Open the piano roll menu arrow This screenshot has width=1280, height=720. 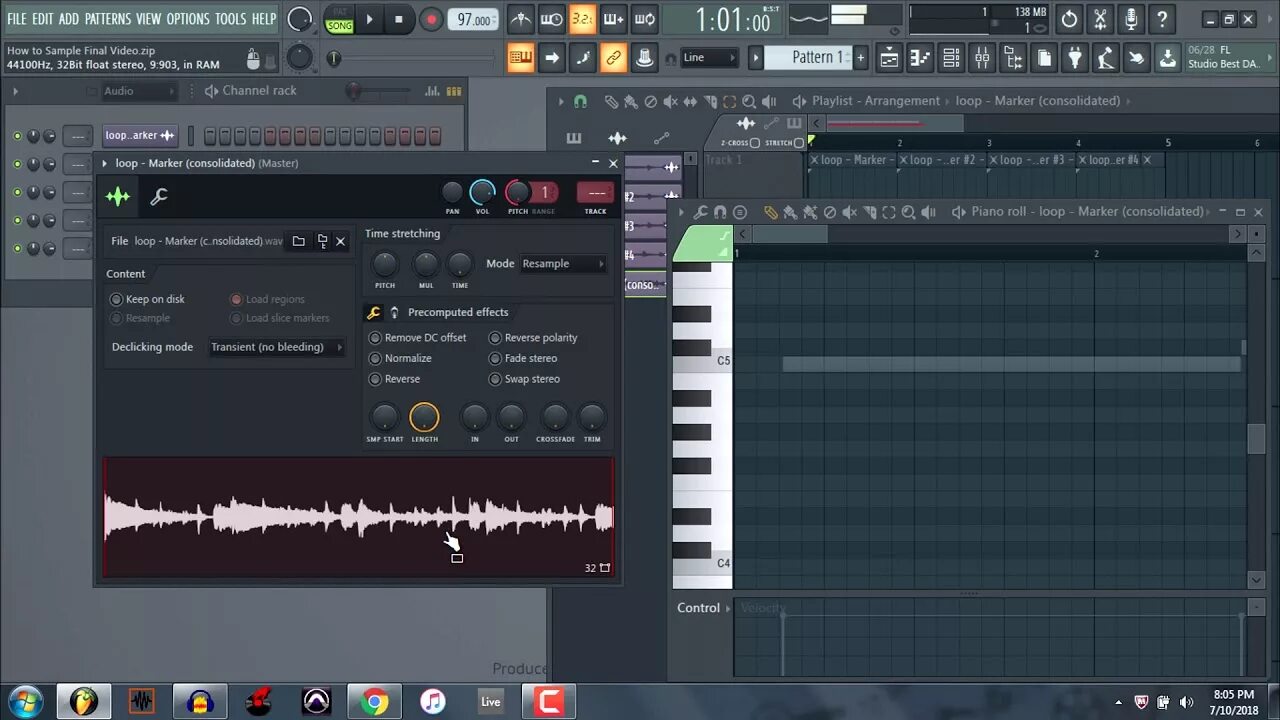[x=682, y=212]
